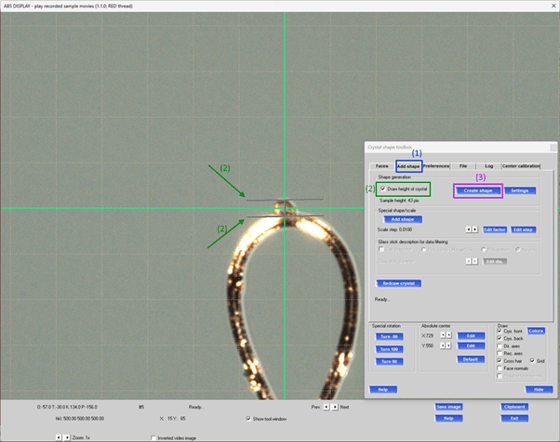Viewport: 560px width, 442px height.
Task: Increase scale step with right arrow
Action: [475, 230]
